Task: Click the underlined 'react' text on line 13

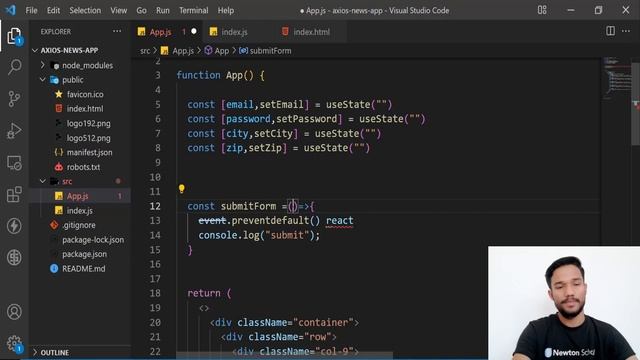Action: (340, 221)
